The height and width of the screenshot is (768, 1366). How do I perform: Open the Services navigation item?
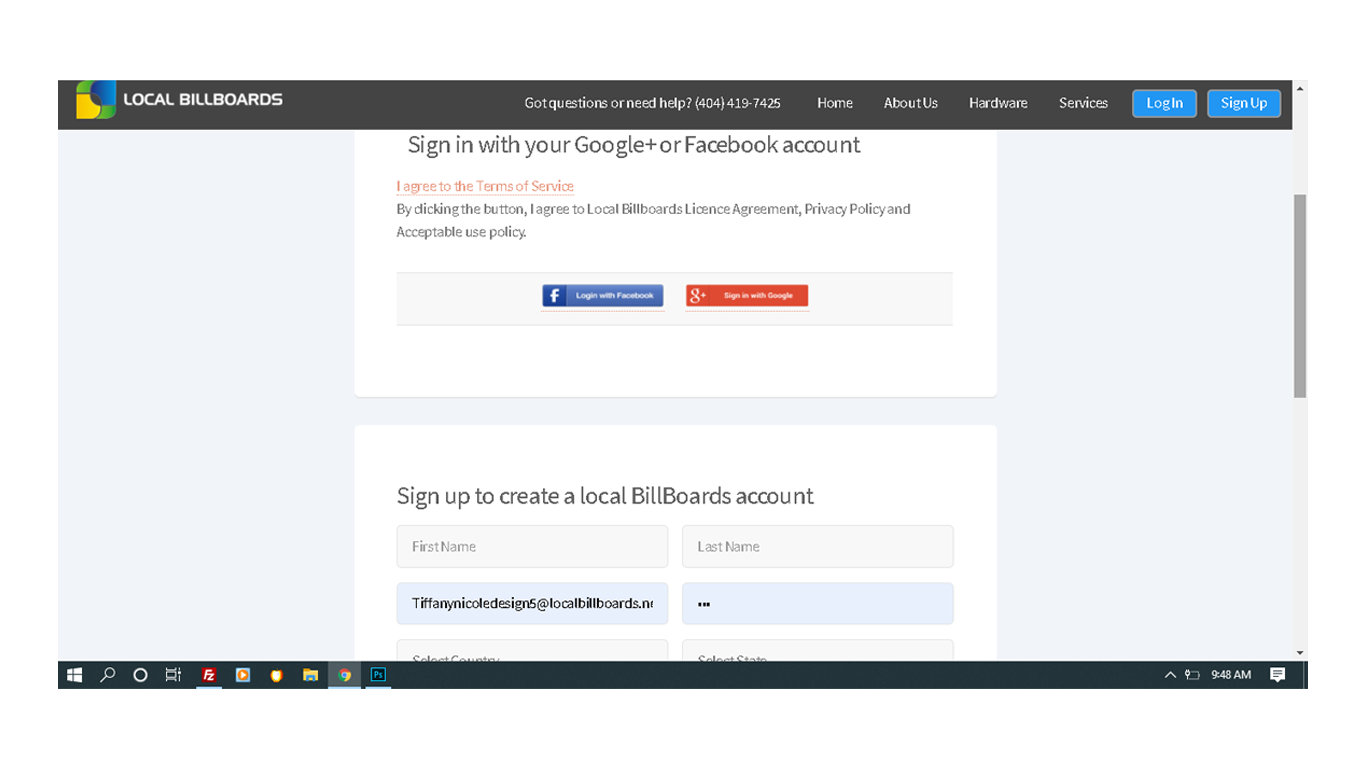click(x=1083, y=103)
